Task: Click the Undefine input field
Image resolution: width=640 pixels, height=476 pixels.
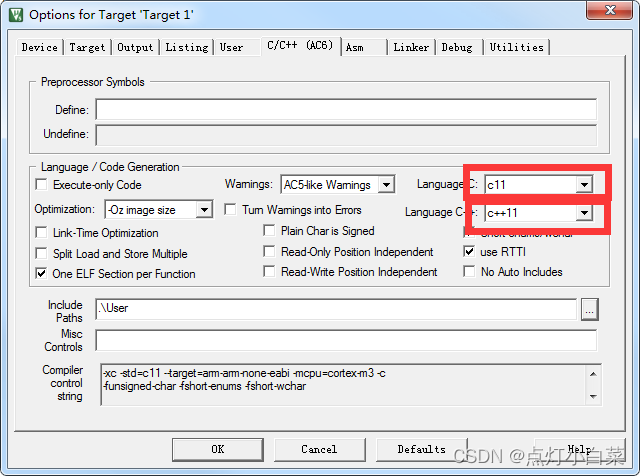Action: (x=346, y=135)
